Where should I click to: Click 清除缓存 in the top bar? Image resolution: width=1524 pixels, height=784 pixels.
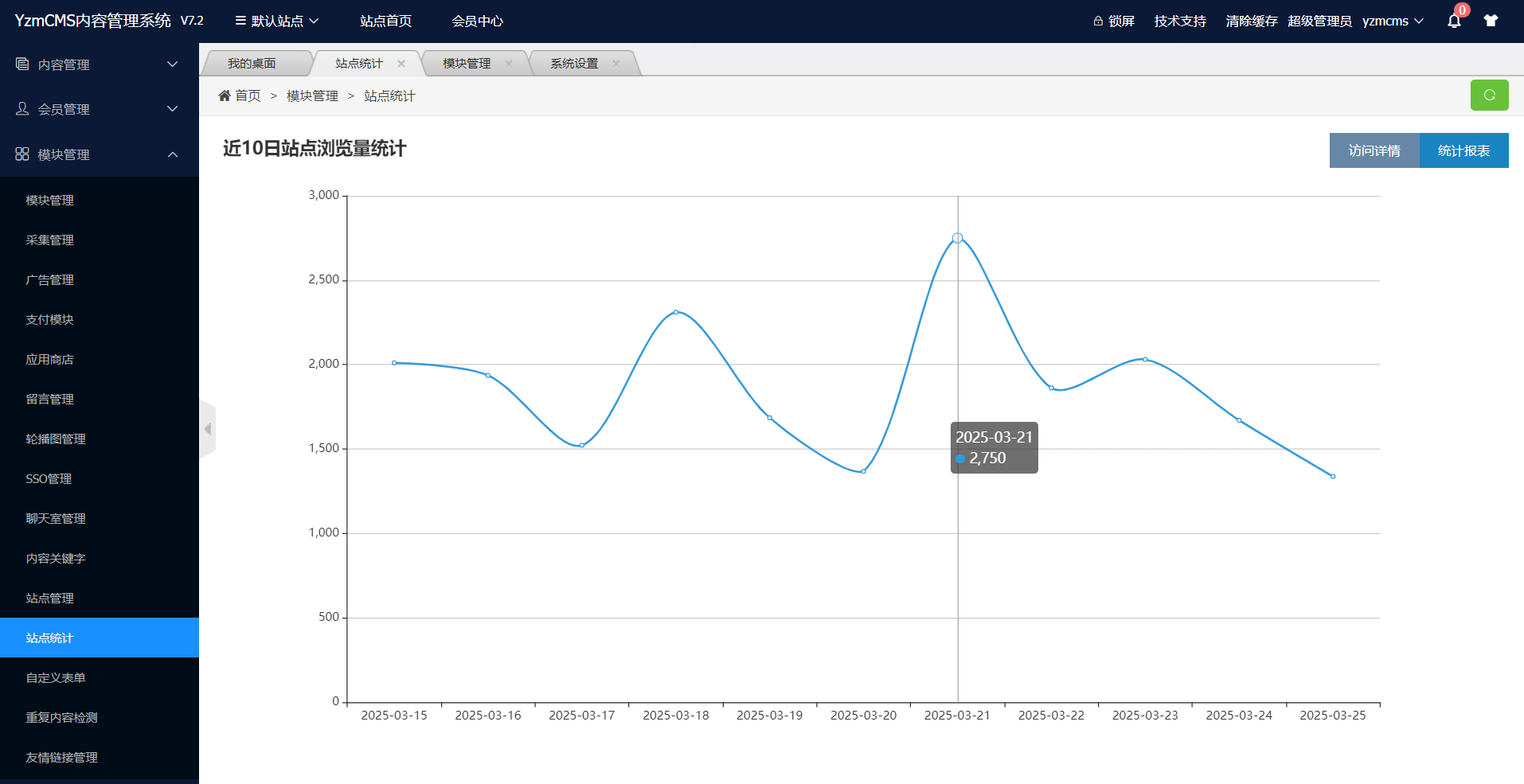[x=1251, y=21]
